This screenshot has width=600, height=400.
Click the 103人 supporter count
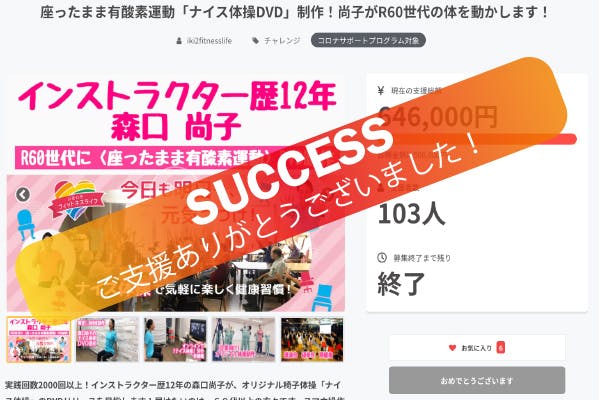click(412, 214)
